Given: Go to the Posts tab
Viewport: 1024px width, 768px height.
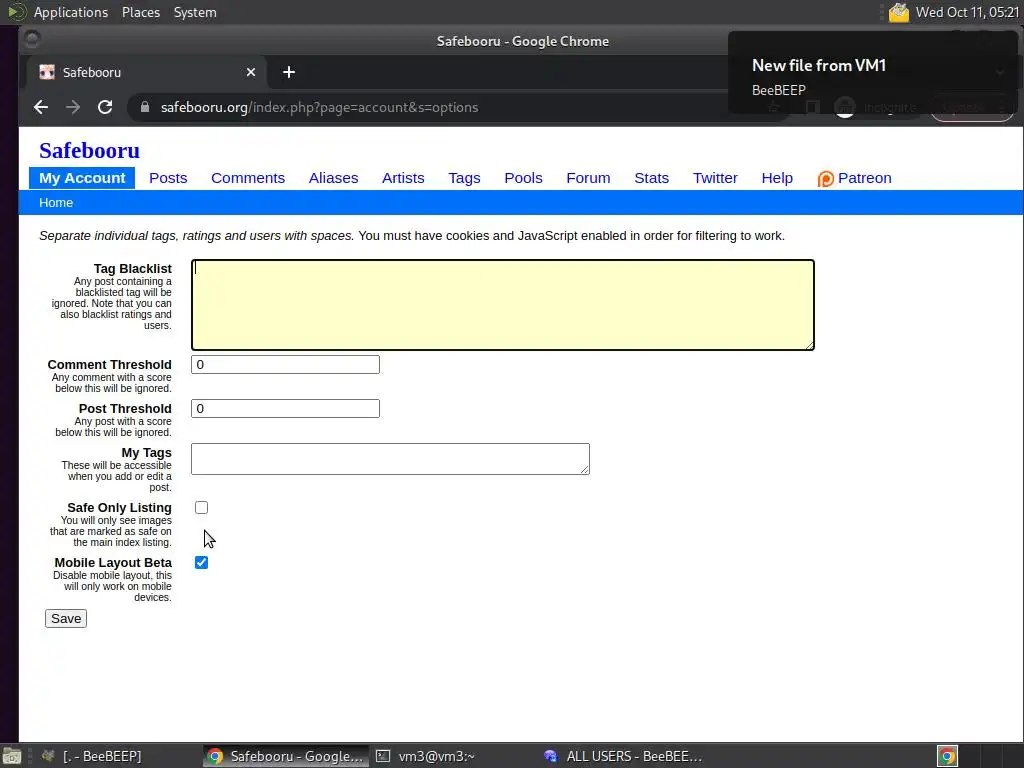Looking at the screenshot, I should coord(168,178).
